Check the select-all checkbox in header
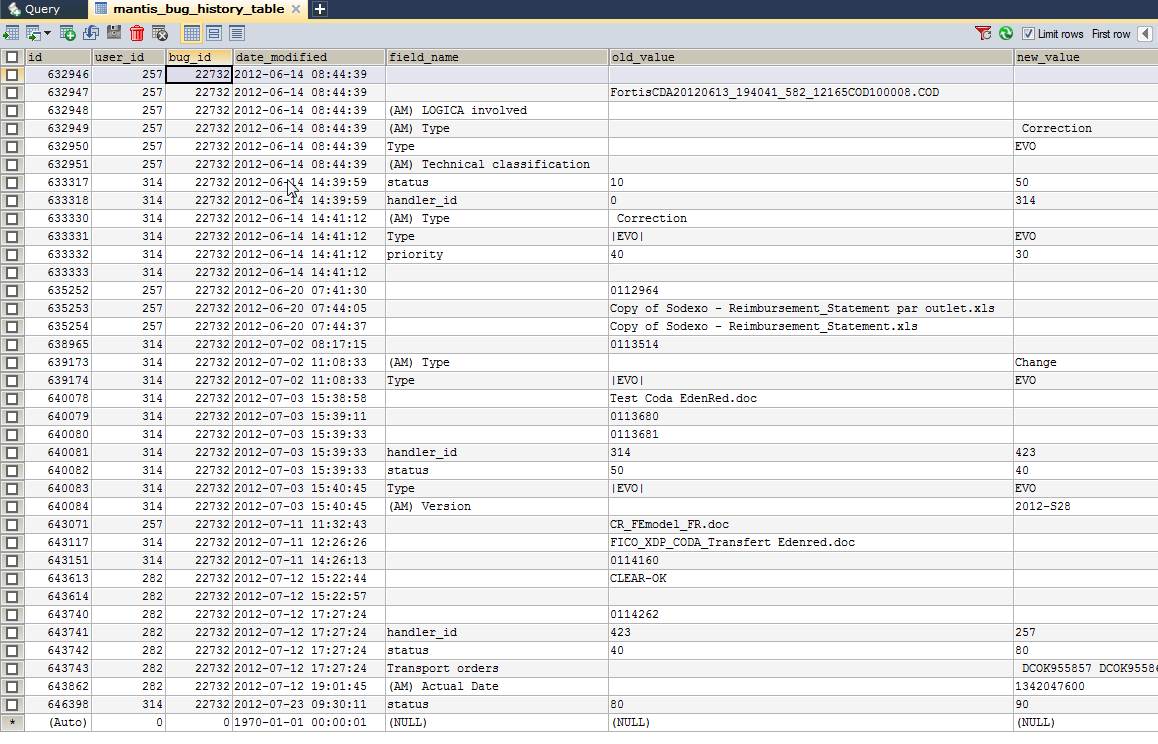This screenshot has width=1158, height=744. pyautogui.click(x=12, y=57)
